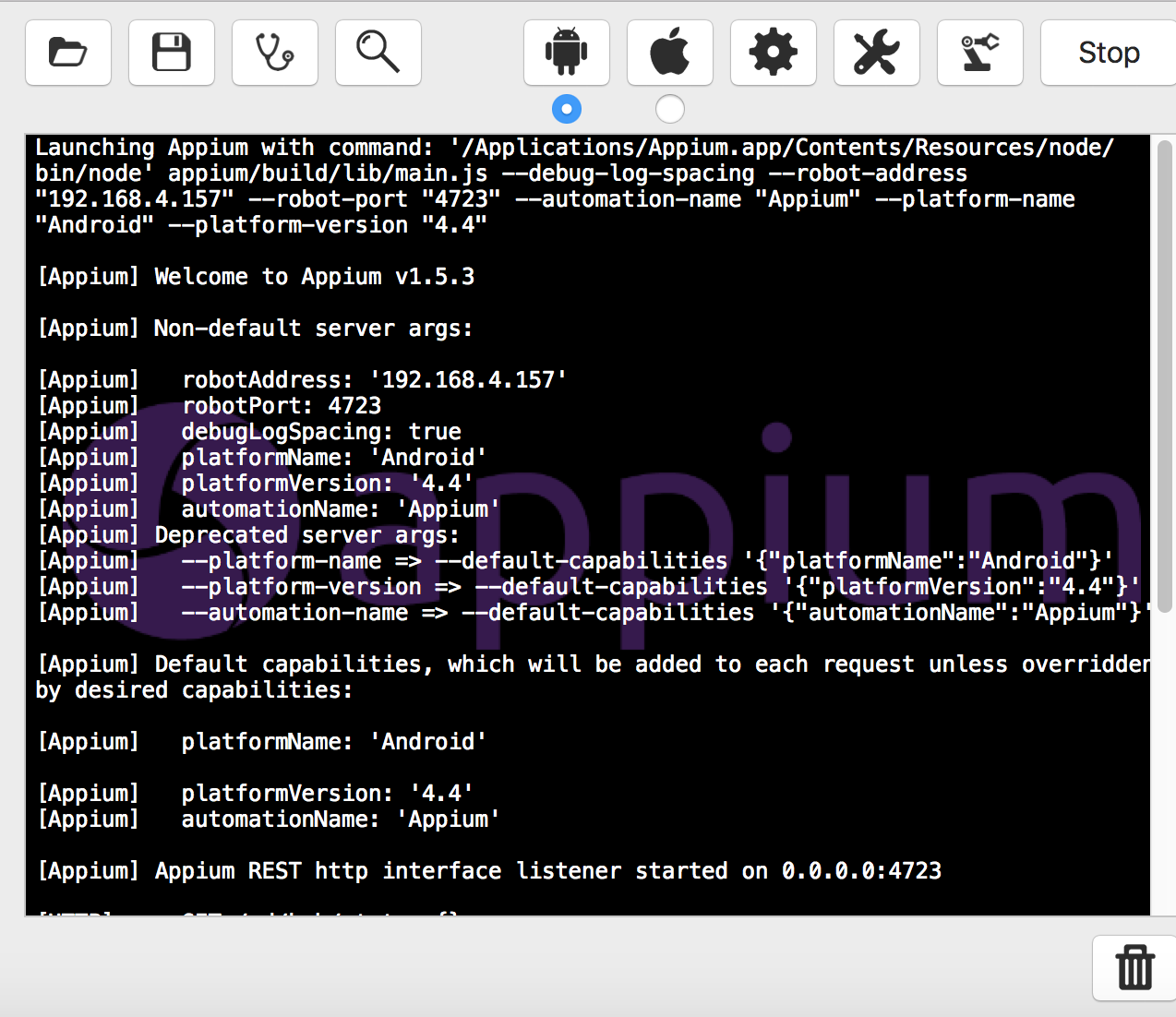Click the "robotAddress: '192.168.4.157'" log line
Screen dimensions: 1176x1017
[302, 380]
